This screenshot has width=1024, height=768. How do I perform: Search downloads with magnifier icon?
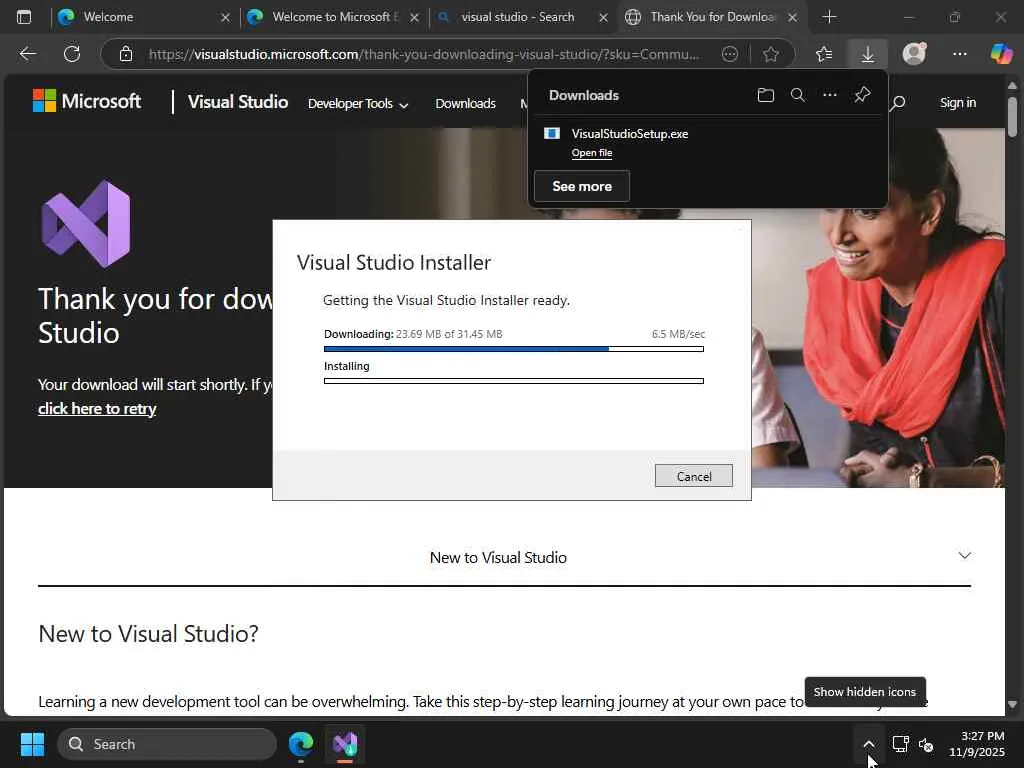tap(797, 95)
